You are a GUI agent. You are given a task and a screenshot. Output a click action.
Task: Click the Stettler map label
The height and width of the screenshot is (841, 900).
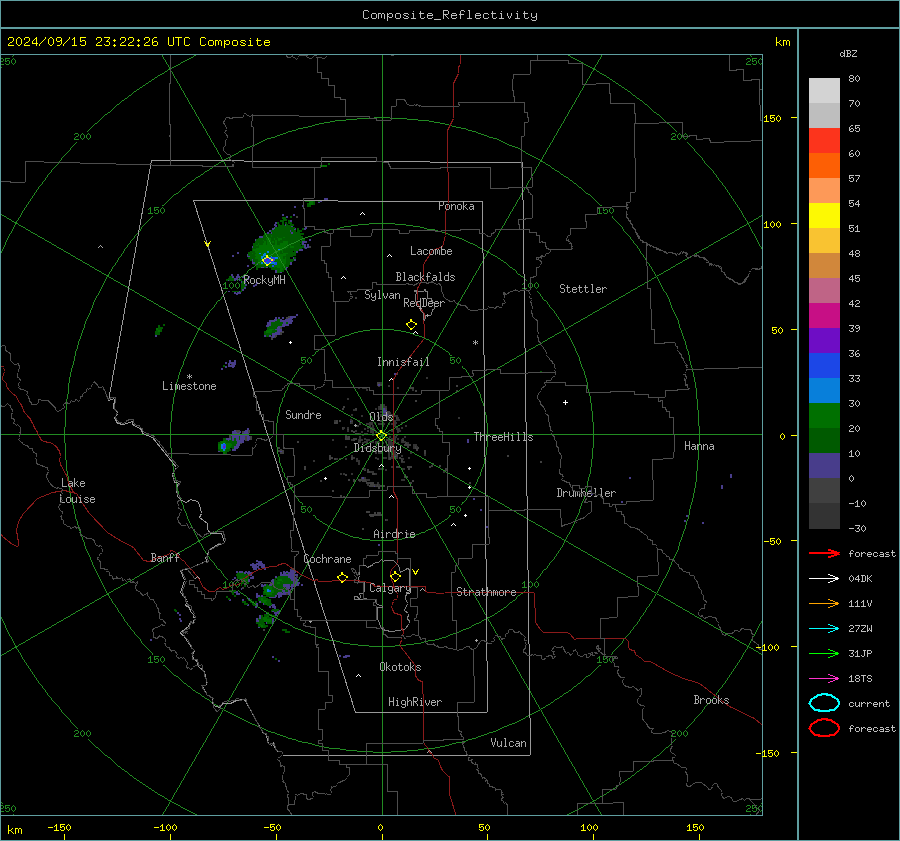pyautogui.click(x=583, y=289)
